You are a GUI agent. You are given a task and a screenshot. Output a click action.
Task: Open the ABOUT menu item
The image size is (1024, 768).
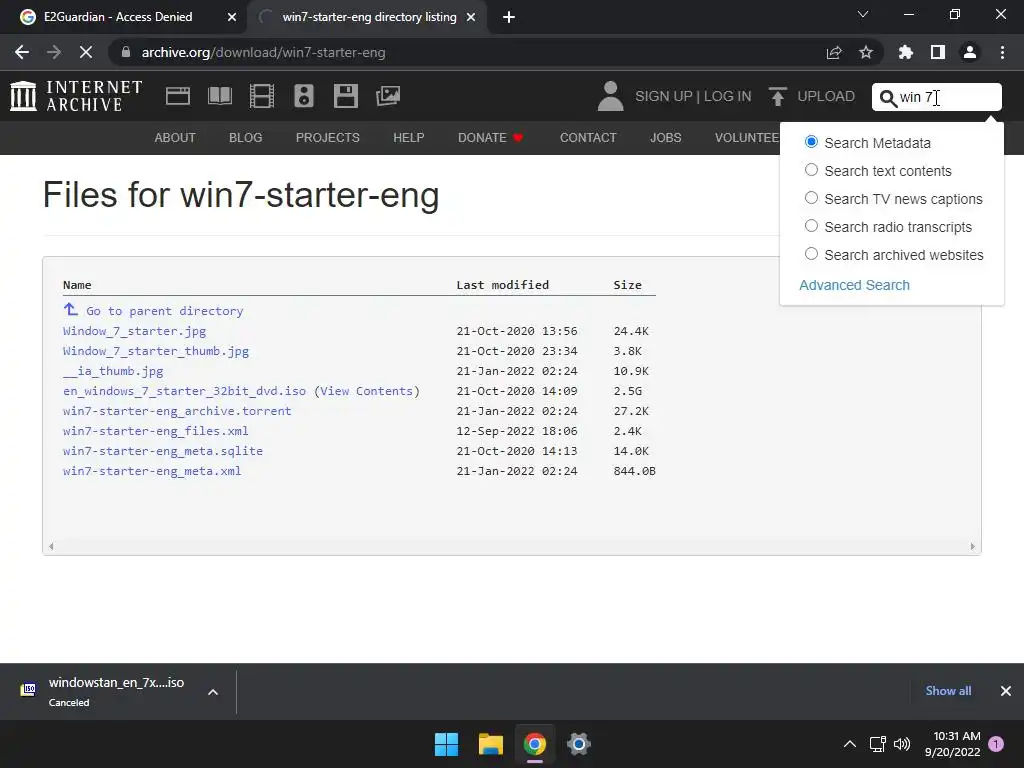(x=175, y=138)
